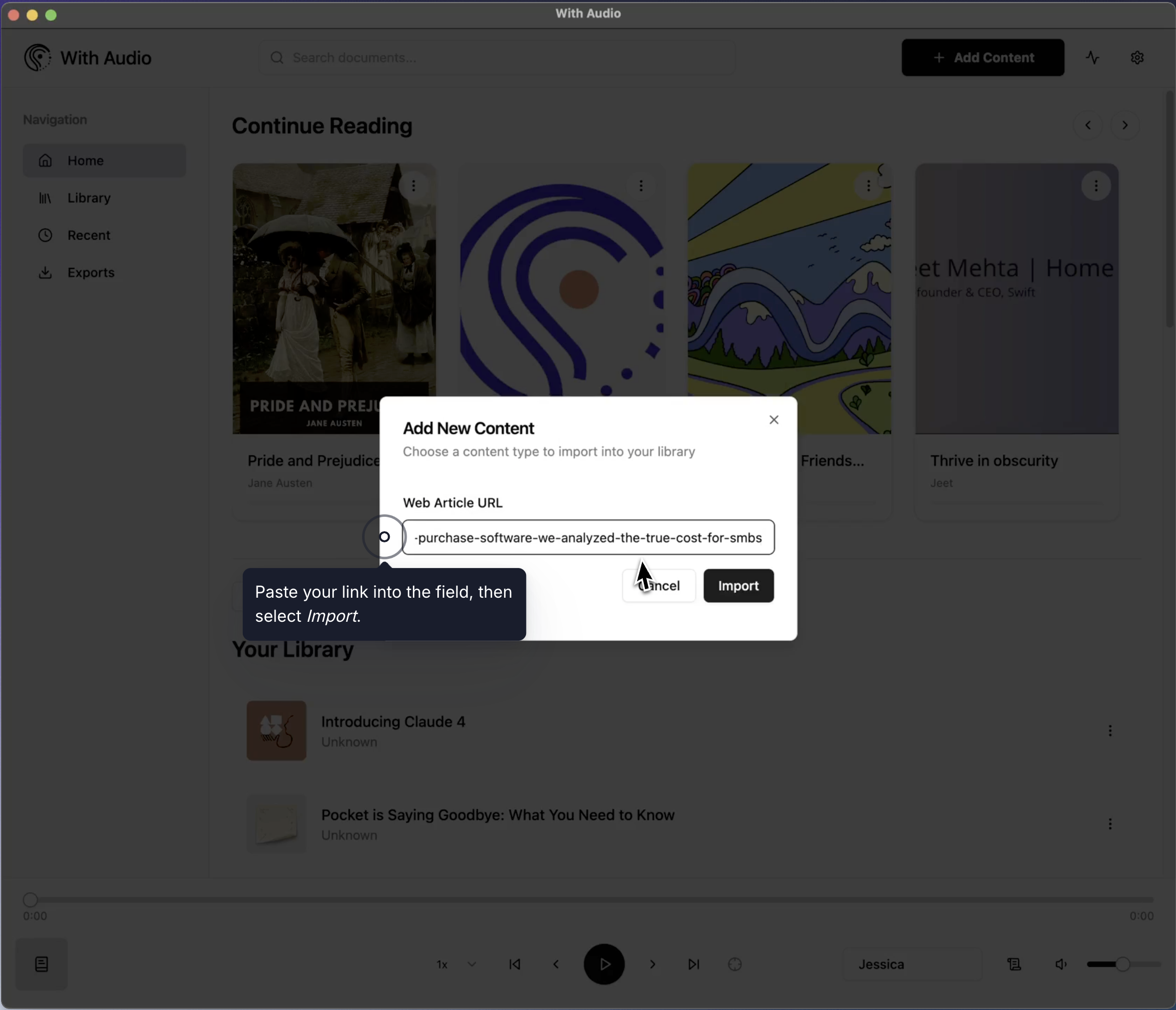Open Exports in navigation sidebar
This screenshot has height=1010, width=1176.
(90, 272)
